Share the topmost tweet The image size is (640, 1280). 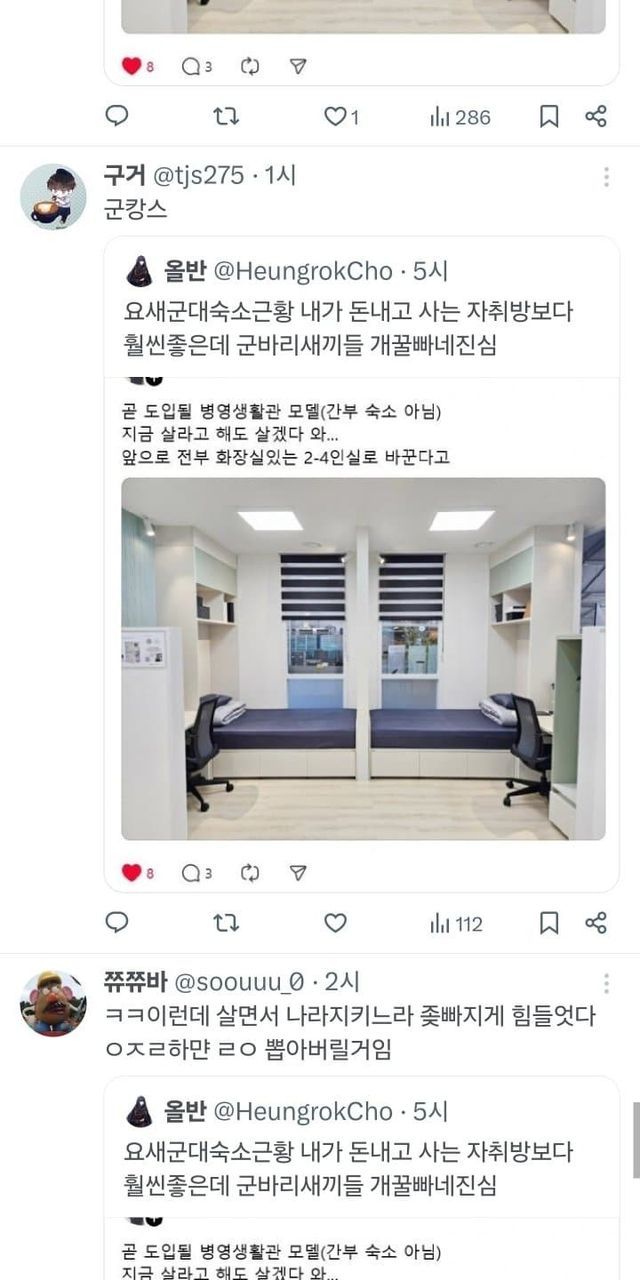(x=596, y=116)
